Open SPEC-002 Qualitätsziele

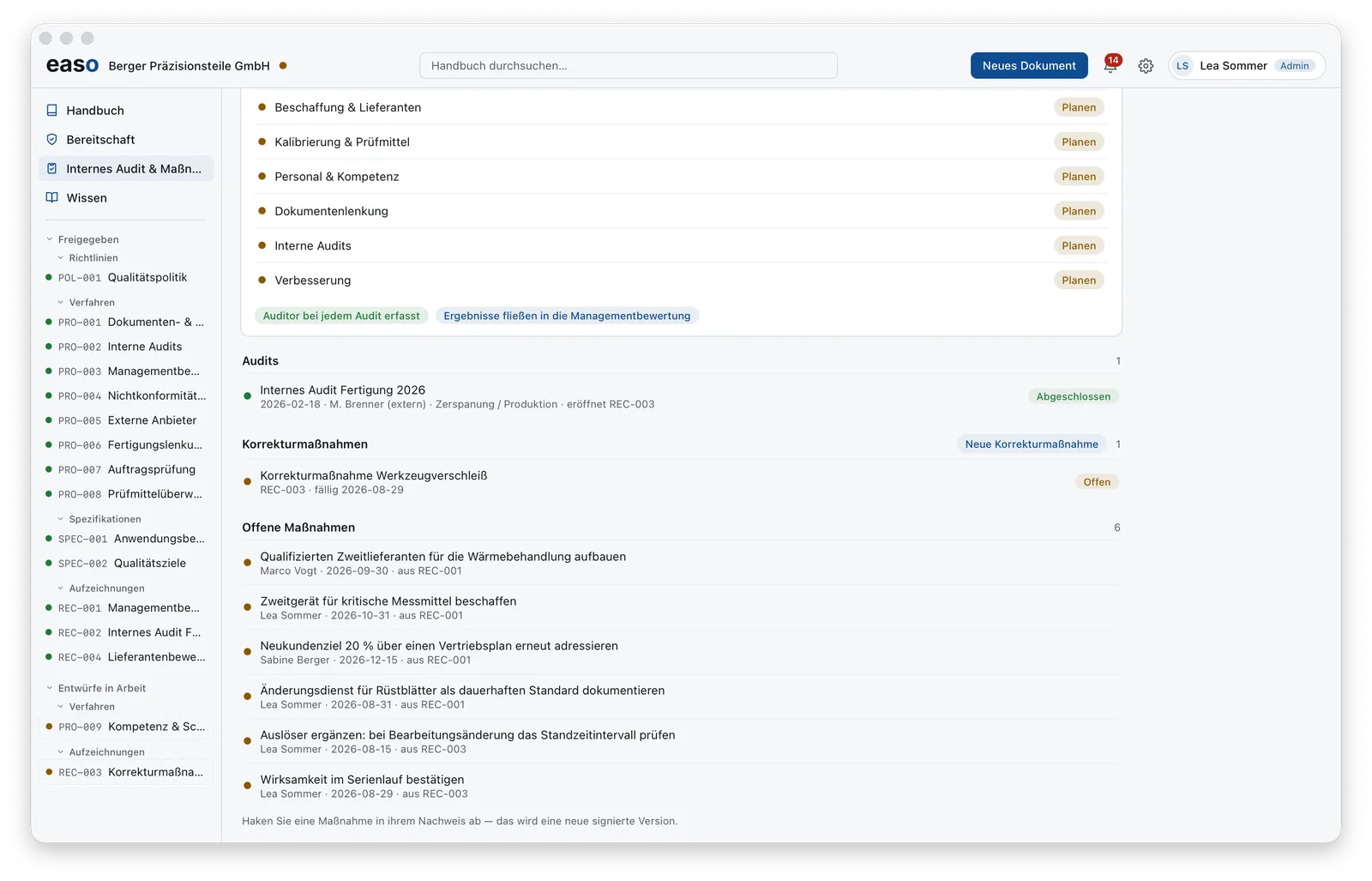coord(126,564)
